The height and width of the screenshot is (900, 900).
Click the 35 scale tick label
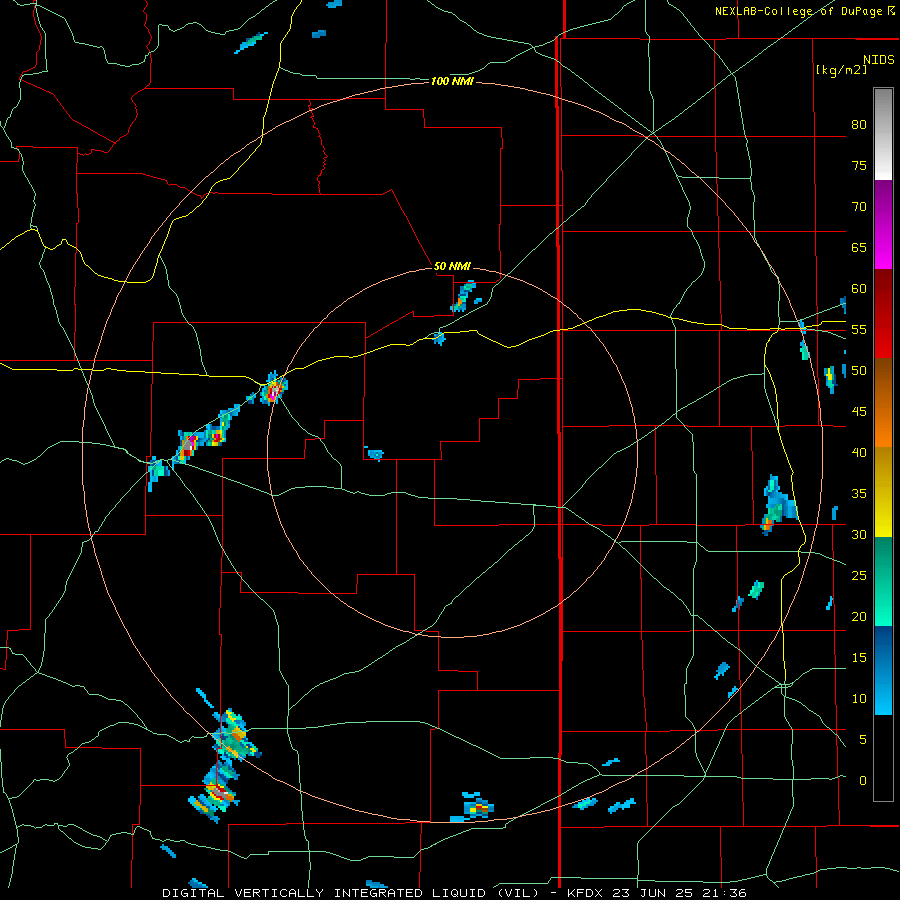click(859, 494)
